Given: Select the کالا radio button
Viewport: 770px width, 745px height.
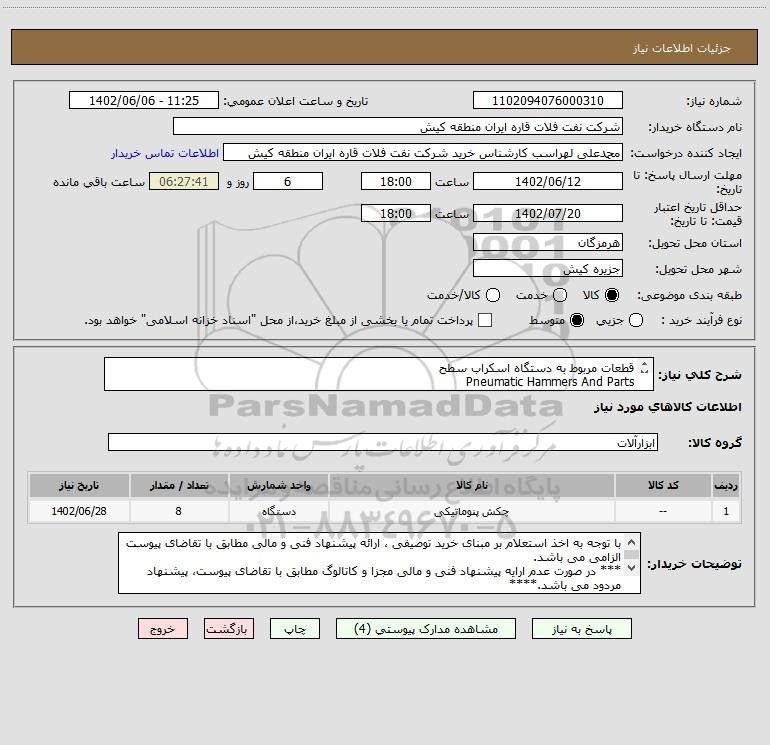Looking at the screenshot, I should (612, 295).
